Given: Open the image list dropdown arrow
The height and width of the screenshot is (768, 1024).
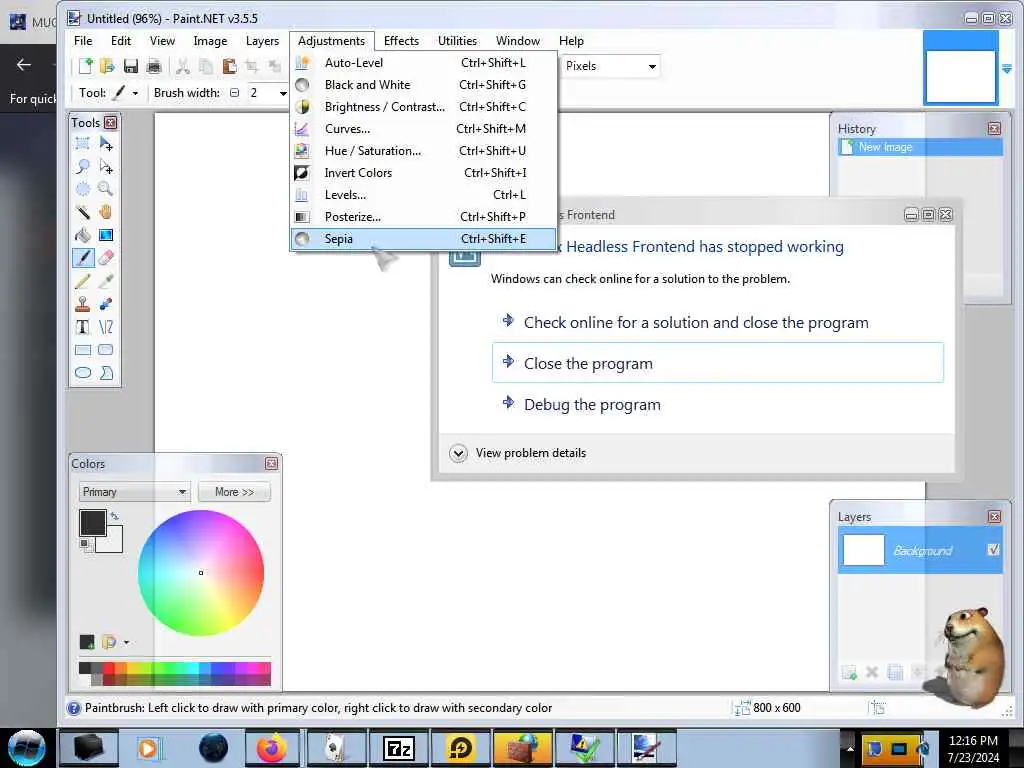Looking at the screenshot, I should 1007,69.
